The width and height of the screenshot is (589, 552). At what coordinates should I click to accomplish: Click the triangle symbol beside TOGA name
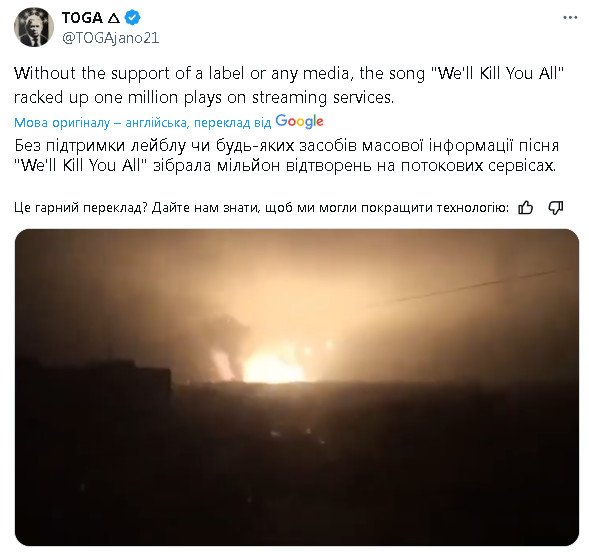tap(113, 18)
